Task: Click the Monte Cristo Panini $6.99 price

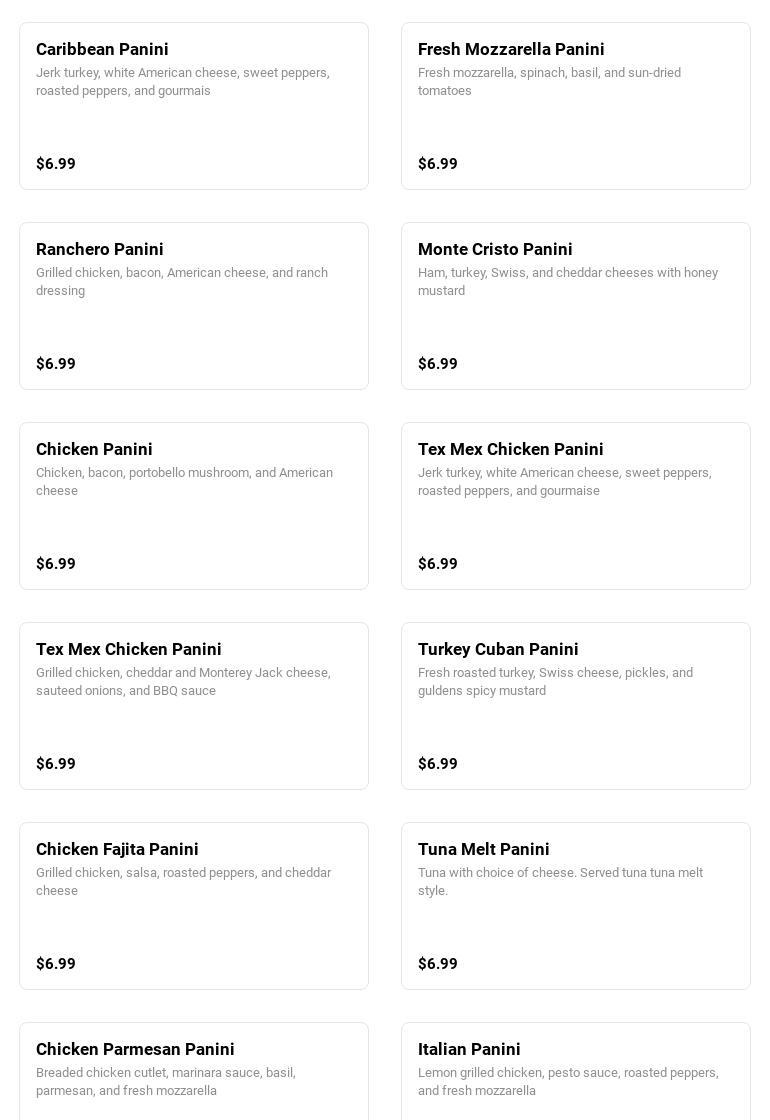Action: pyautogui.click(x=438, y=364)
